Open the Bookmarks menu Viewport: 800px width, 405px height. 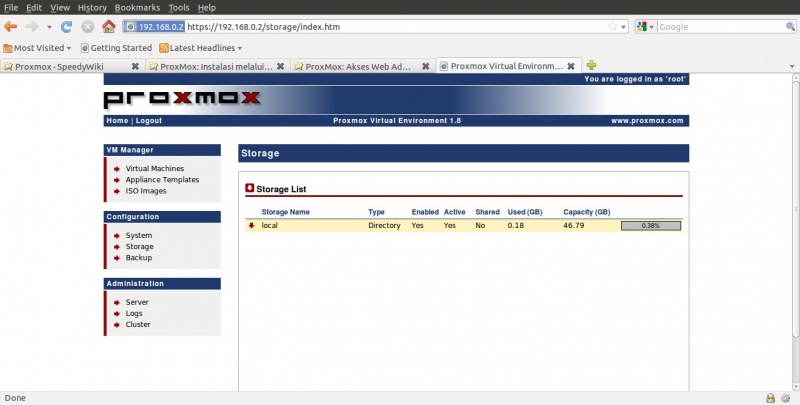tap(137, 8)
